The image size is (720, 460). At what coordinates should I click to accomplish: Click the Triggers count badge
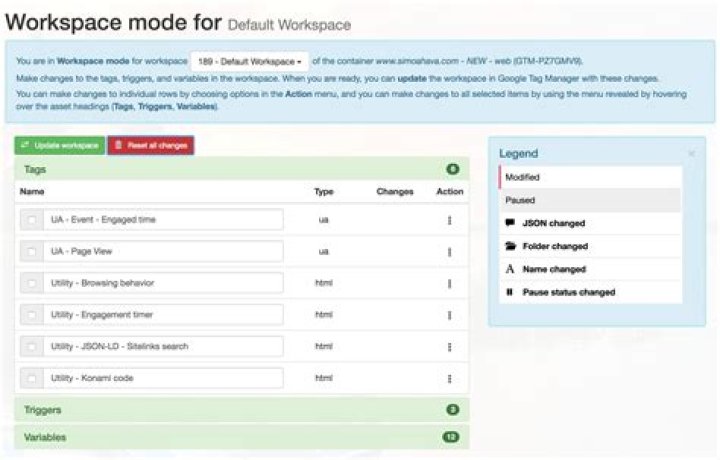[453, 410]
